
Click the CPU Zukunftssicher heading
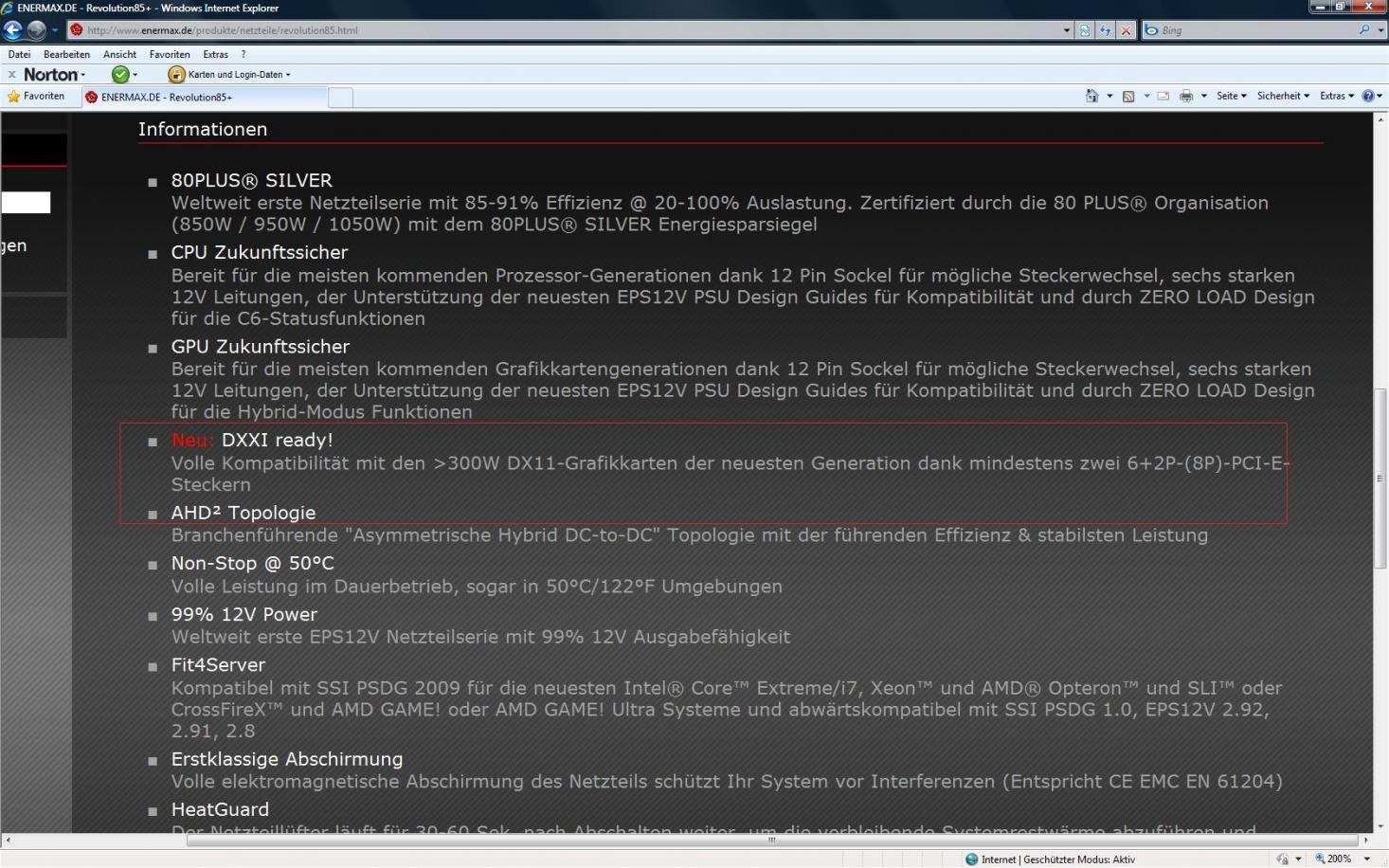point(259,252)
